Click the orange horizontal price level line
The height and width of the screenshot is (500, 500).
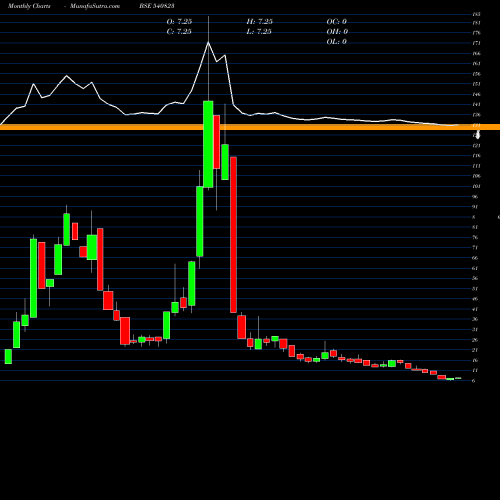[250, 127]
